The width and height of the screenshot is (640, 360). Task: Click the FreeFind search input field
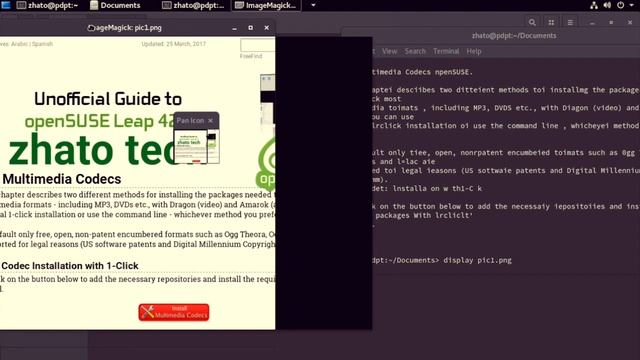(x=258, y=45)
